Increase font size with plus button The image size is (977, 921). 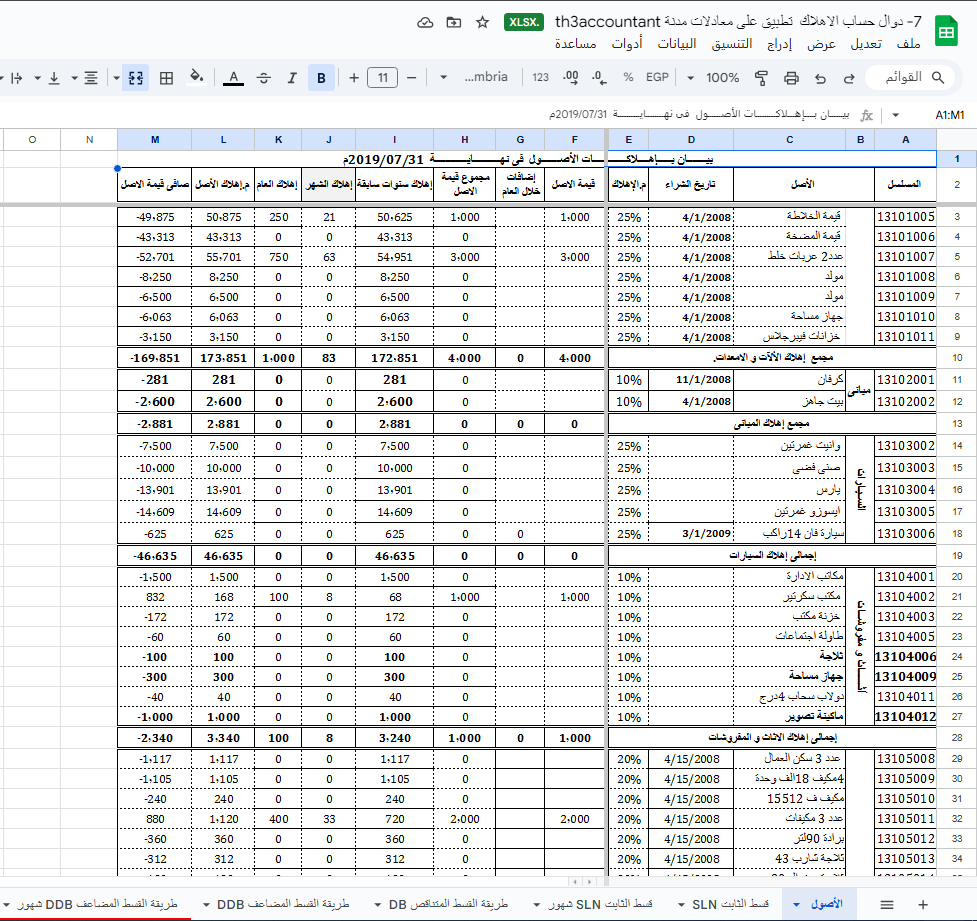(354, 78)
